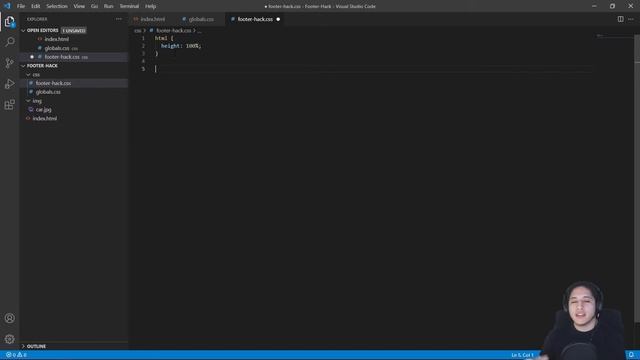
Task: Open index.html in the project tree
Action: 45,118
